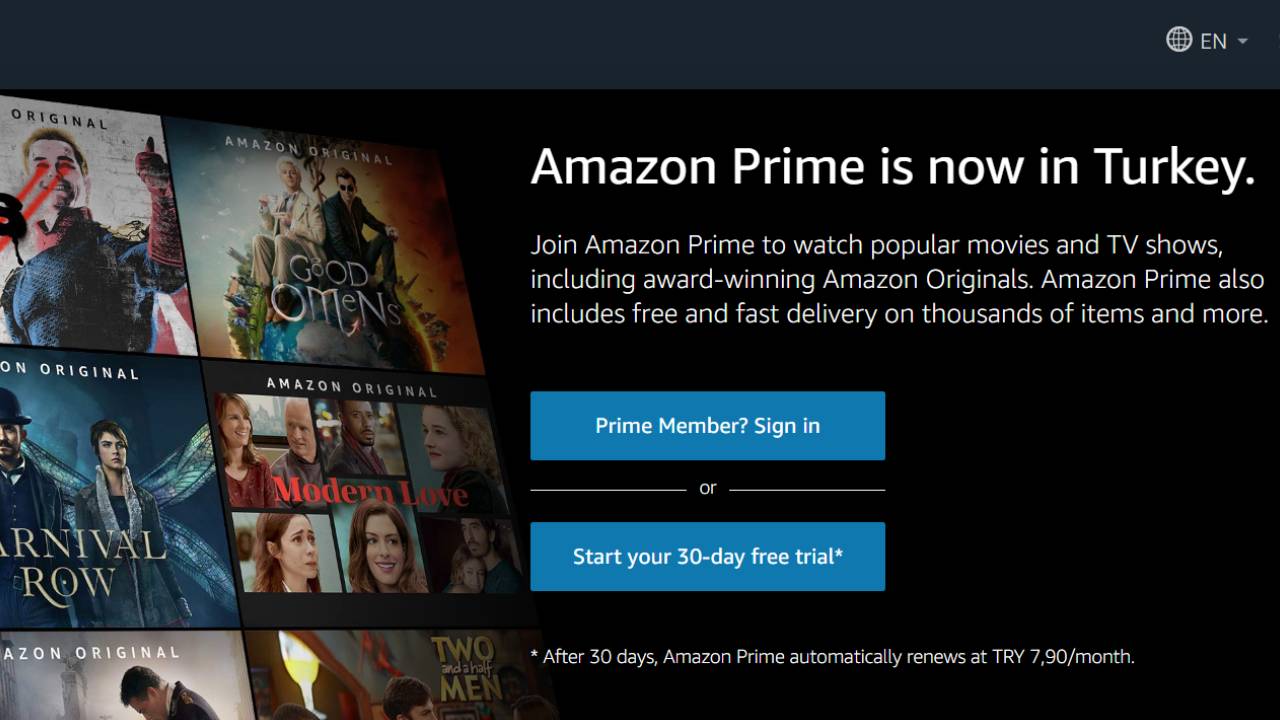This screenshot has height=720, width=1280.
Task: Select the Two and a Half Men poster
Action: 400,675
